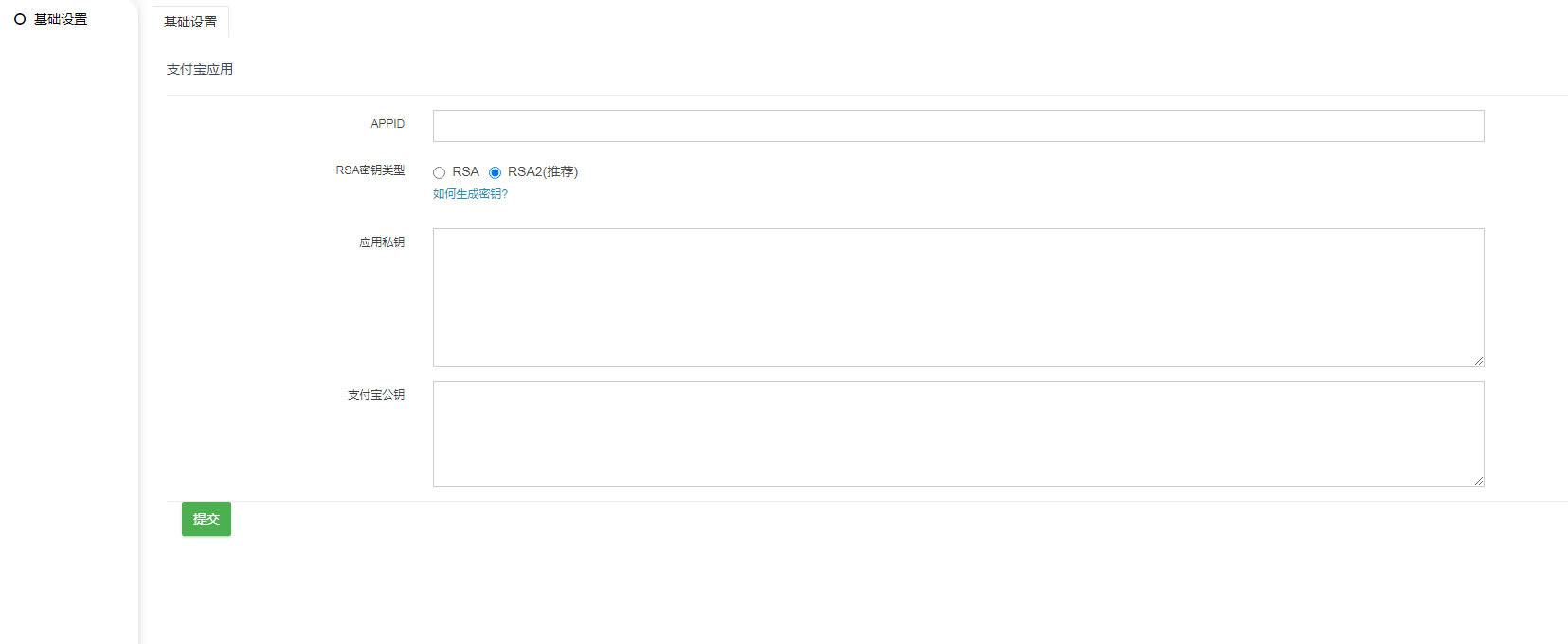Click the circle icon beside sidebar 基础设置
1568x644 pixels.
[x=20, y=19]
